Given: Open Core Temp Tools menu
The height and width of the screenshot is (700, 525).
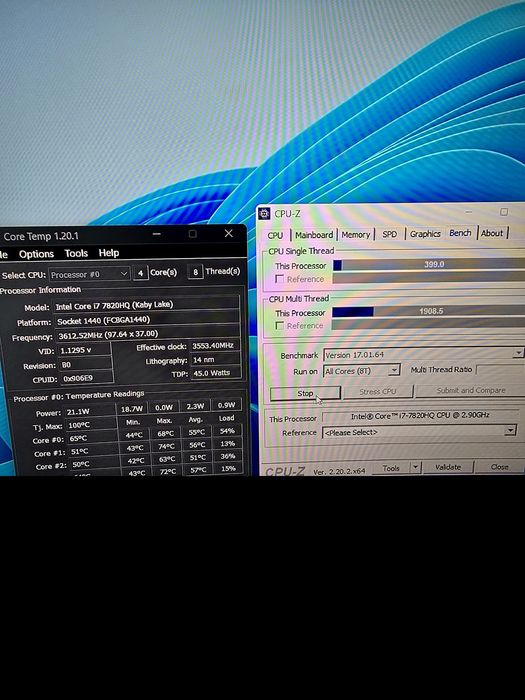Looking at the screenshot, I should (x=76, y=254).
